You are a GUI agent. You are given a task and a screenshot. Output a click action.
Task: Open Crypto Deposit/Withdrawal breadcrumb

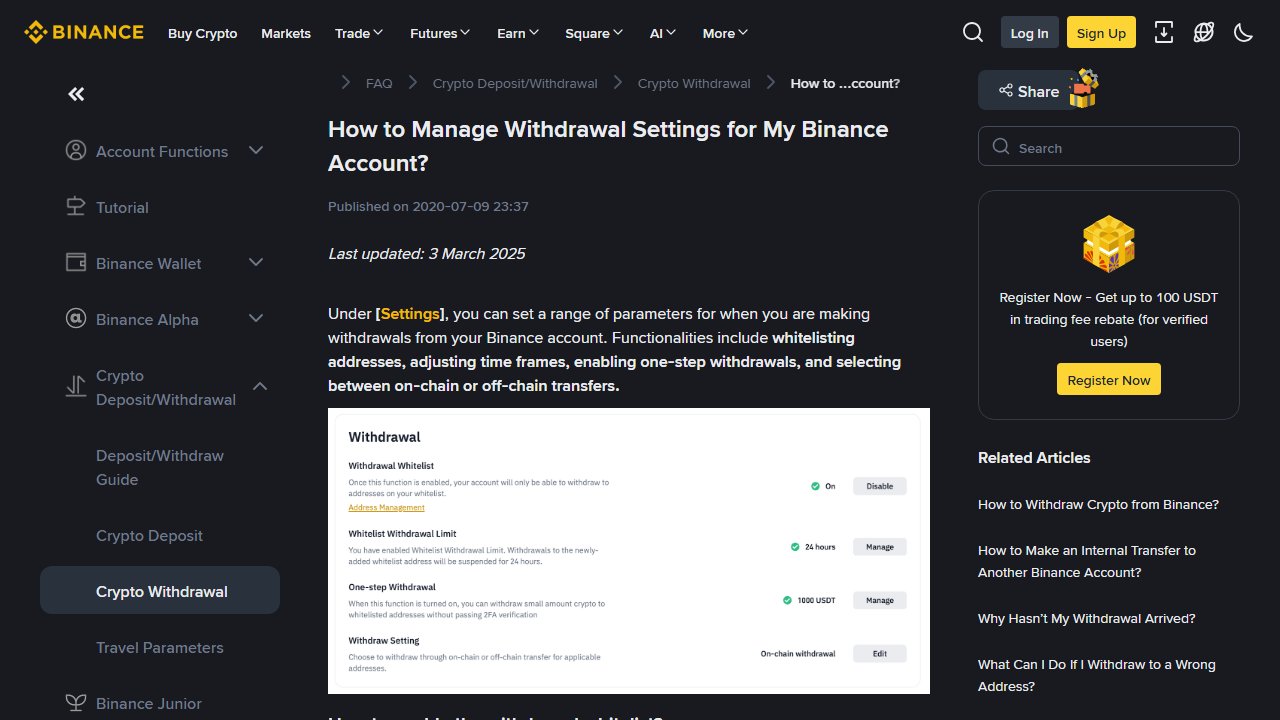pyautogui.click(x=515, y=83)
